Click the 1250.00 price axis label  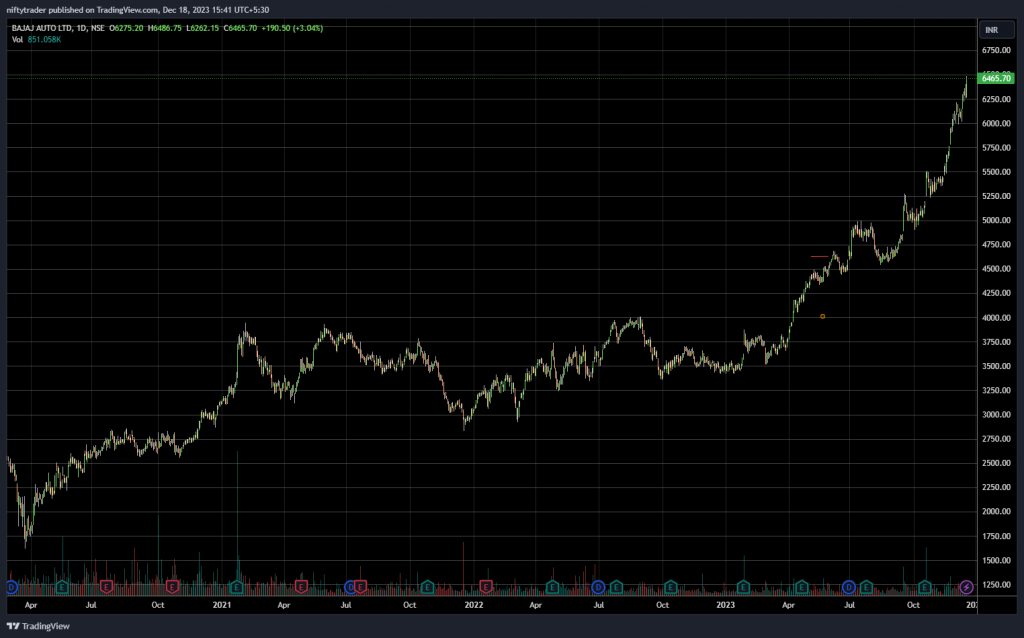point(996,584)
